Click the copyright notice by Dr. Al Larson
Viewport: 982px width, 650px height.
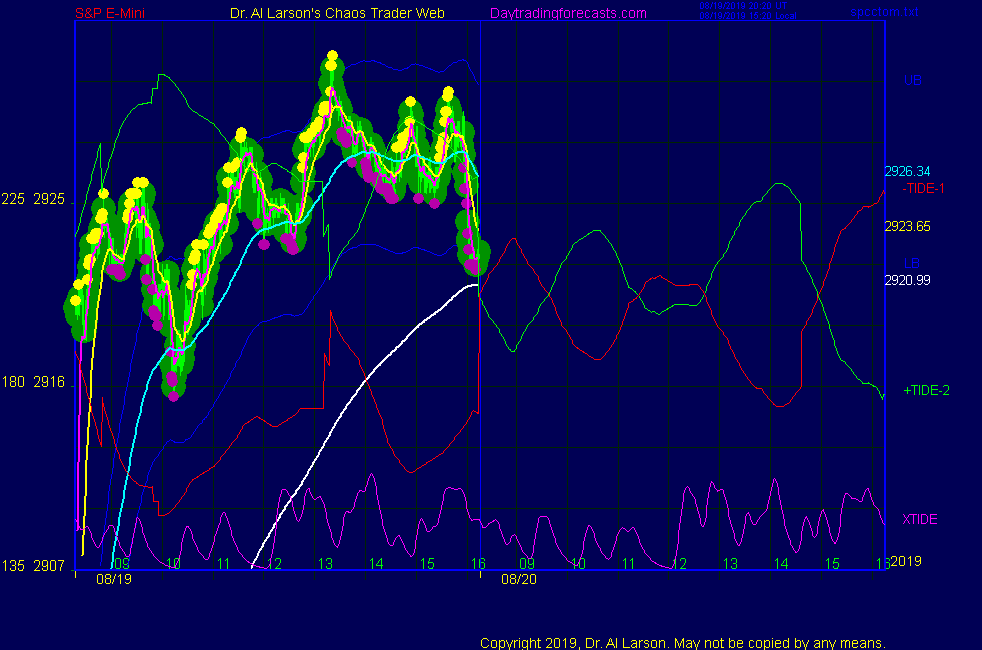[x=683, y=643]
